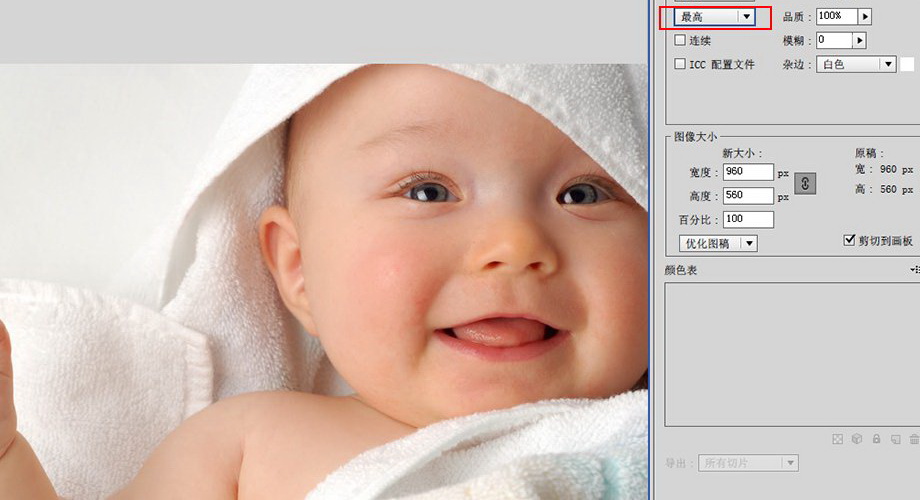
Task: Click the web-safe cube icon below color table
Action: (857, 439)
